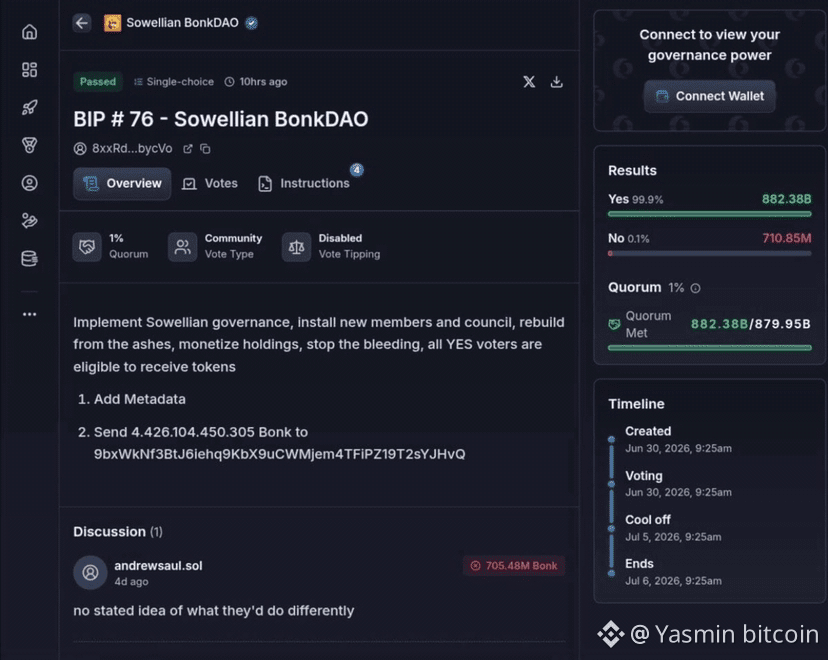Switch to the Votes tab
This screenshot has width=828, height=660.
(x=210, y=184)
